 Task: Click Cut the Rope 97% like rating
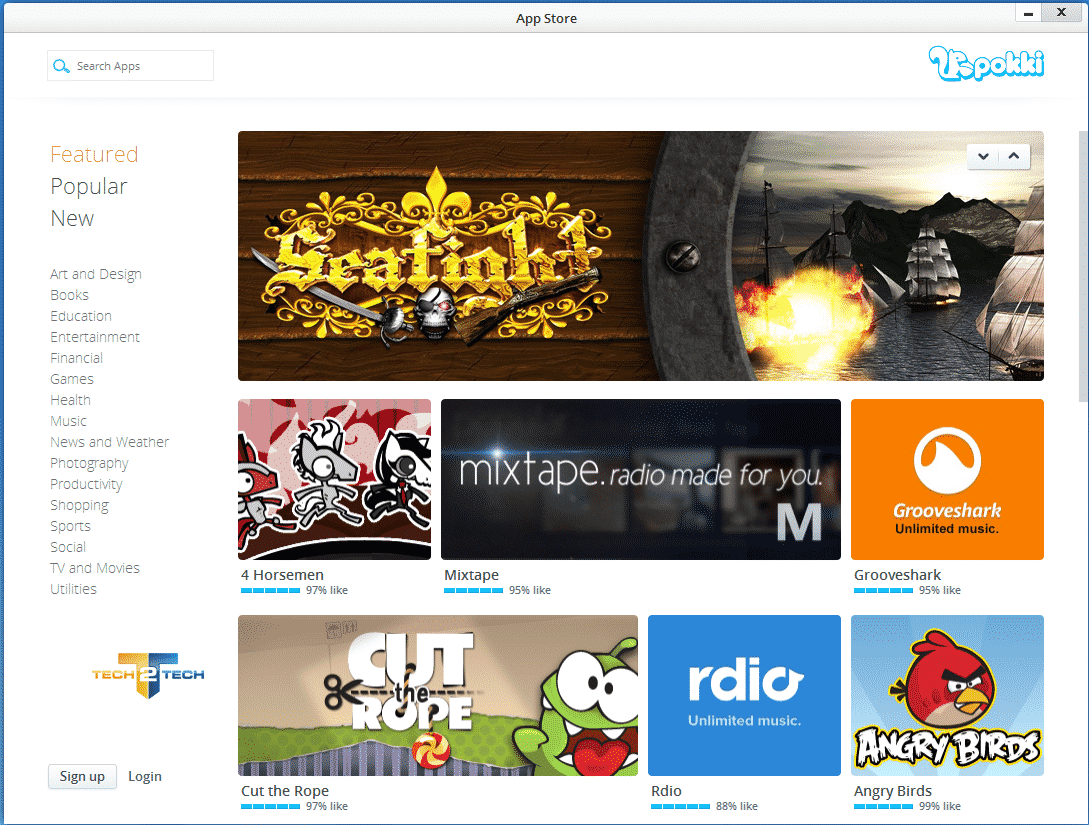click(x=294, y=806)
